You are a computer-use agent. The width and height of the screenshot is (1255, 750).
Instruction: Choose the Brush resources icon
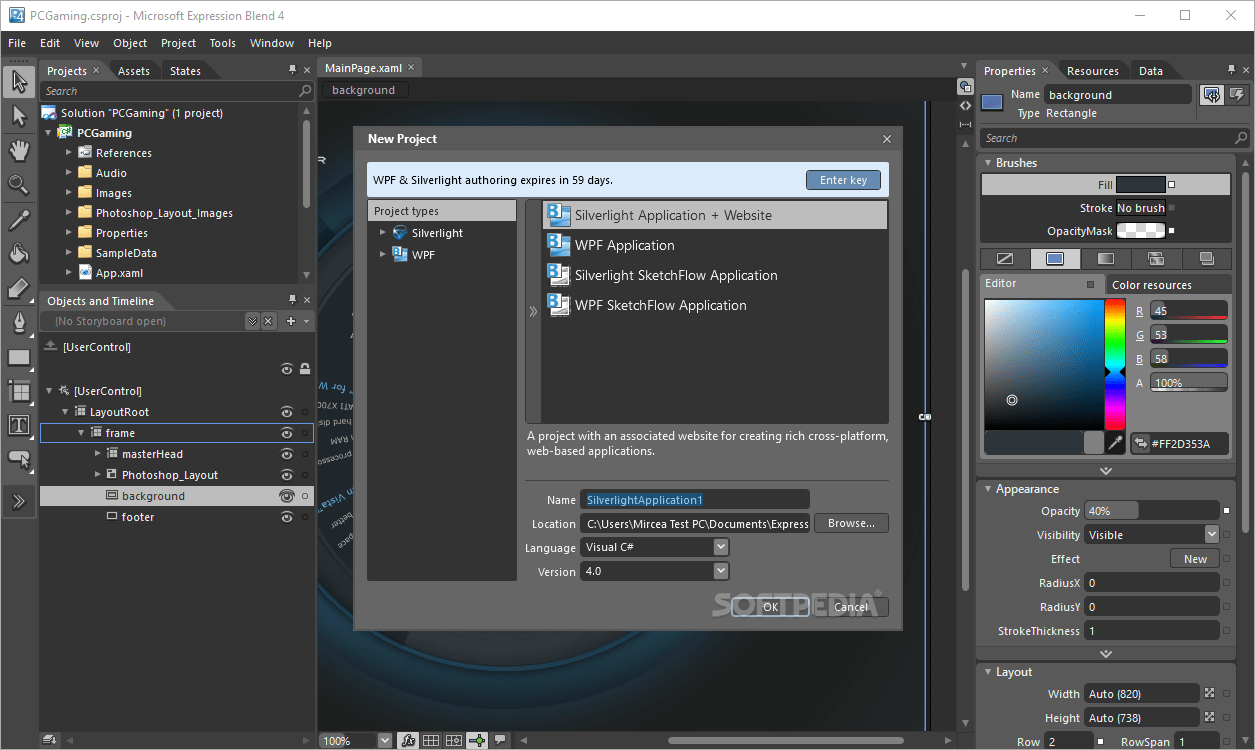1206,259
